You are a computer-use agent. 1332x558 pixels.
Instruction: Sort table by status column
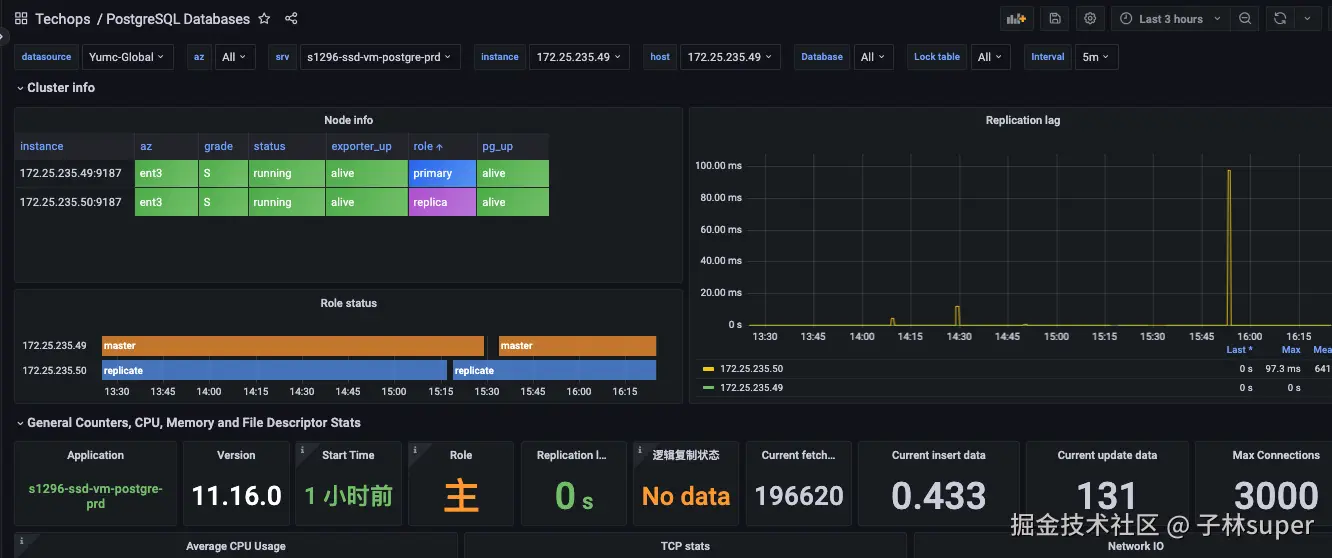pyautogui.click(x=269, y=146)
